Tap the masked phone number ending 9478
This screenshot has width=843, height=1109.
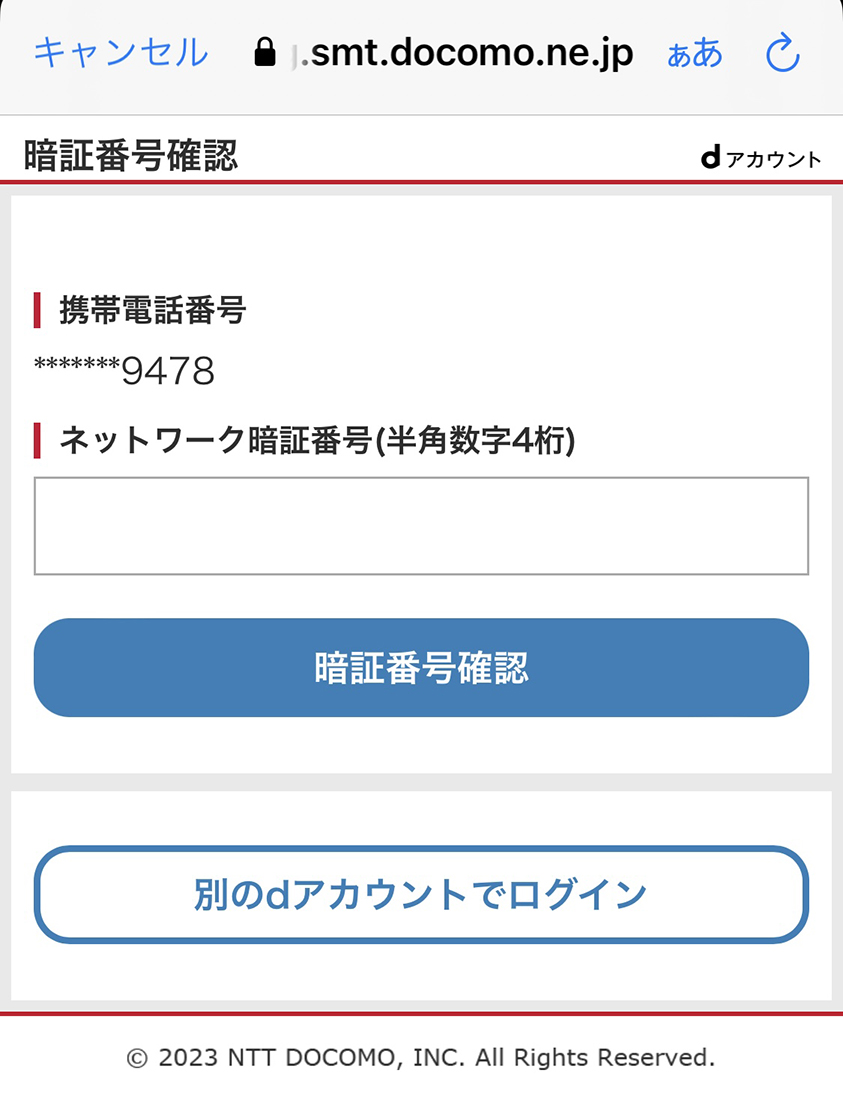click(x=124, y=371)
